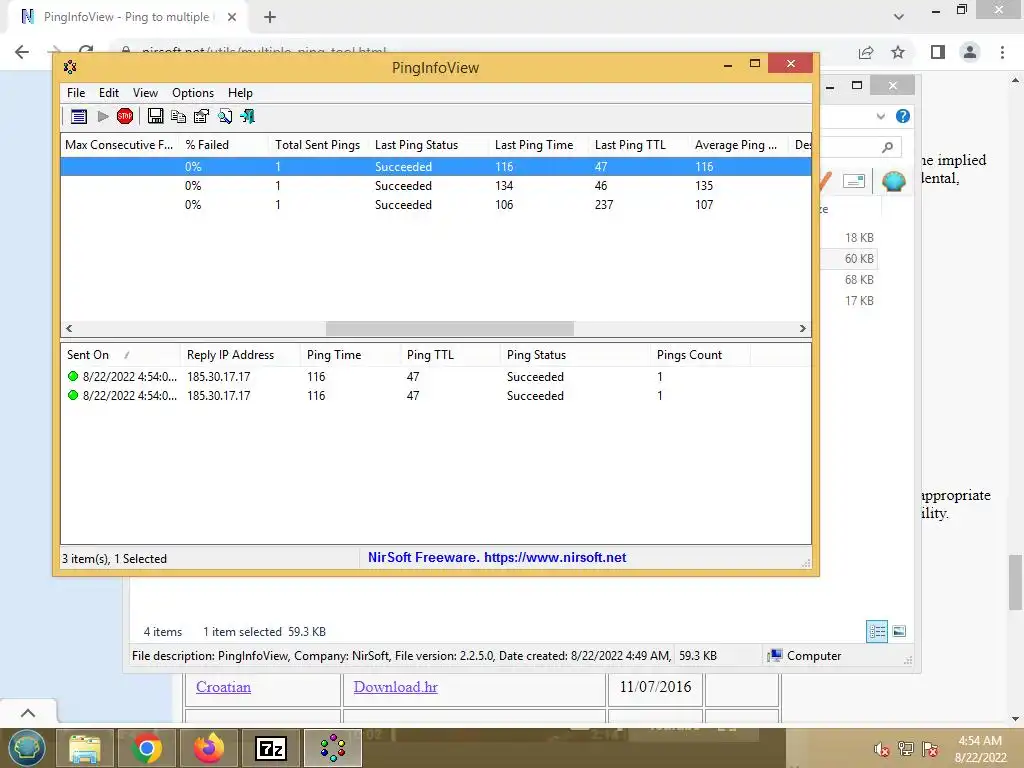Open the View menu

tap(145, 93)
